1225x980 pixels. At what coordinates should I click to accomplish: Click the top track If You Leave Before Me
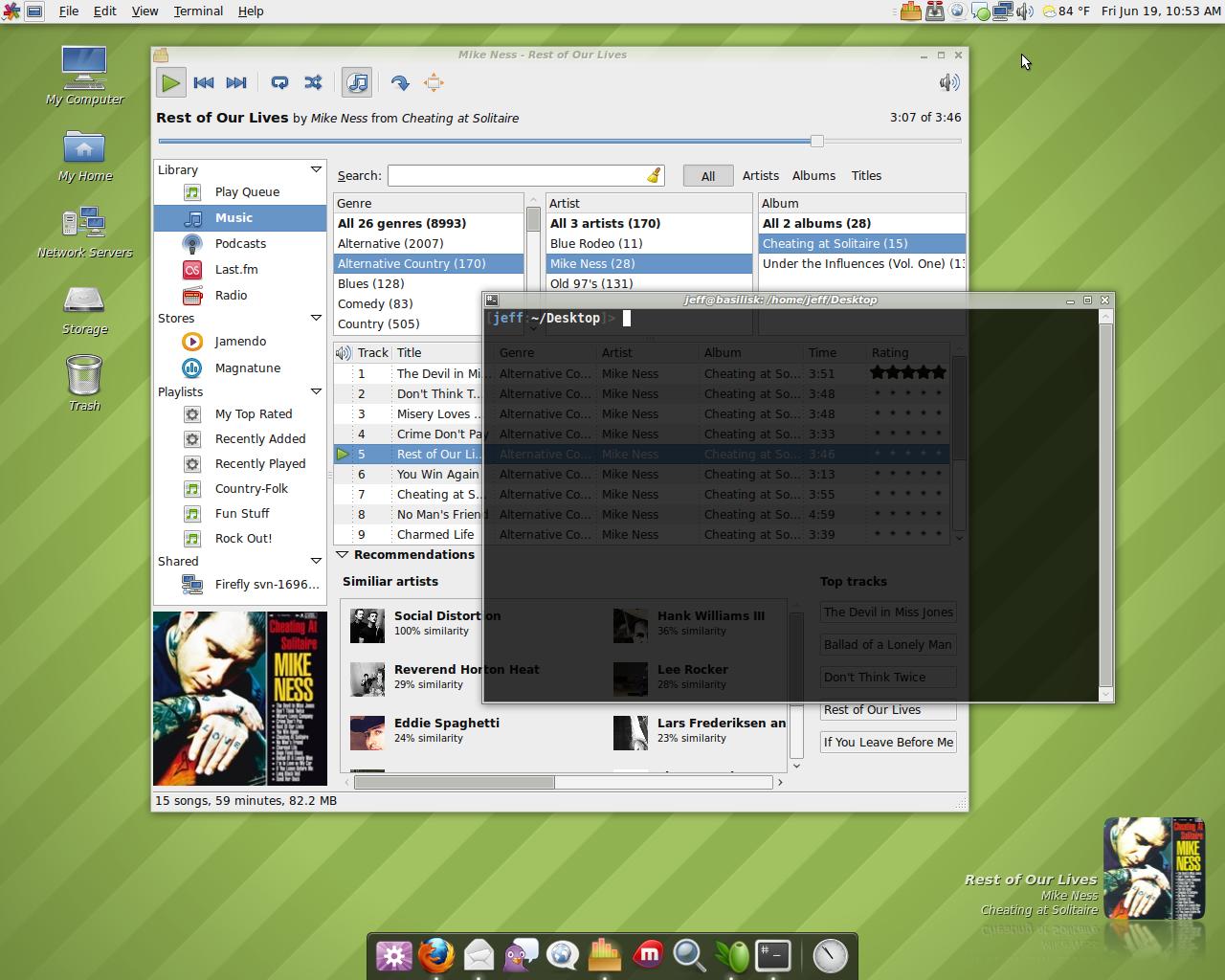coord(888,742)
